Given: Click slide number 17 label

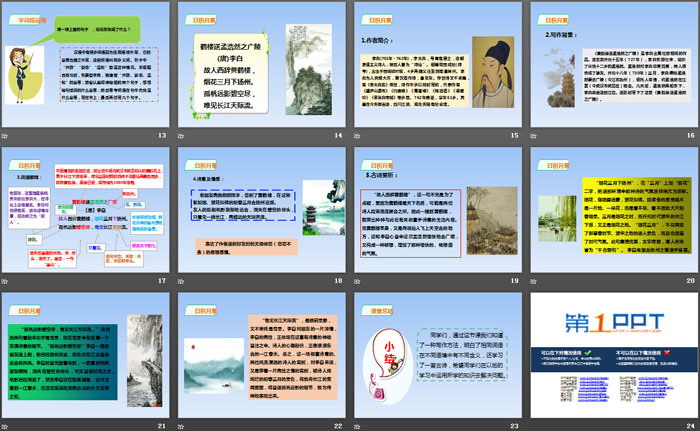Looking at the screenshot, I should tap(162, 280).
